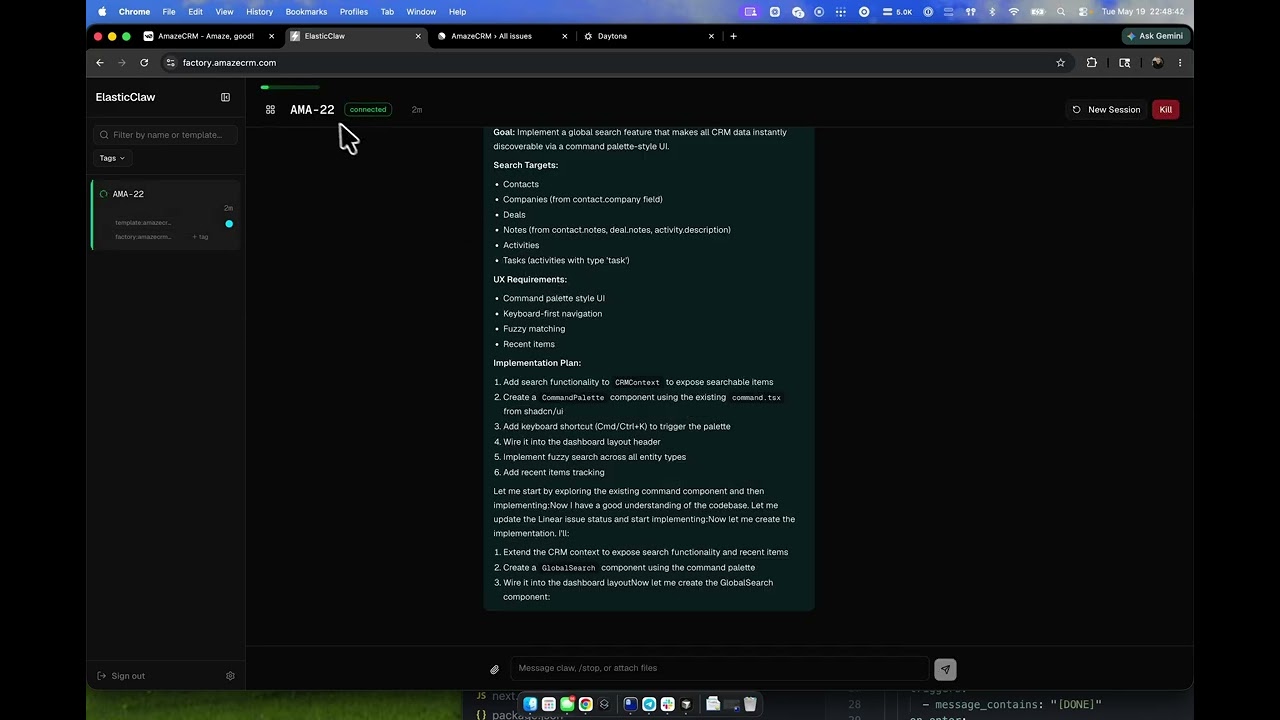Open the Window menu
The height and width of the screenshot is (720, 1280).
[x=421, y=12]
